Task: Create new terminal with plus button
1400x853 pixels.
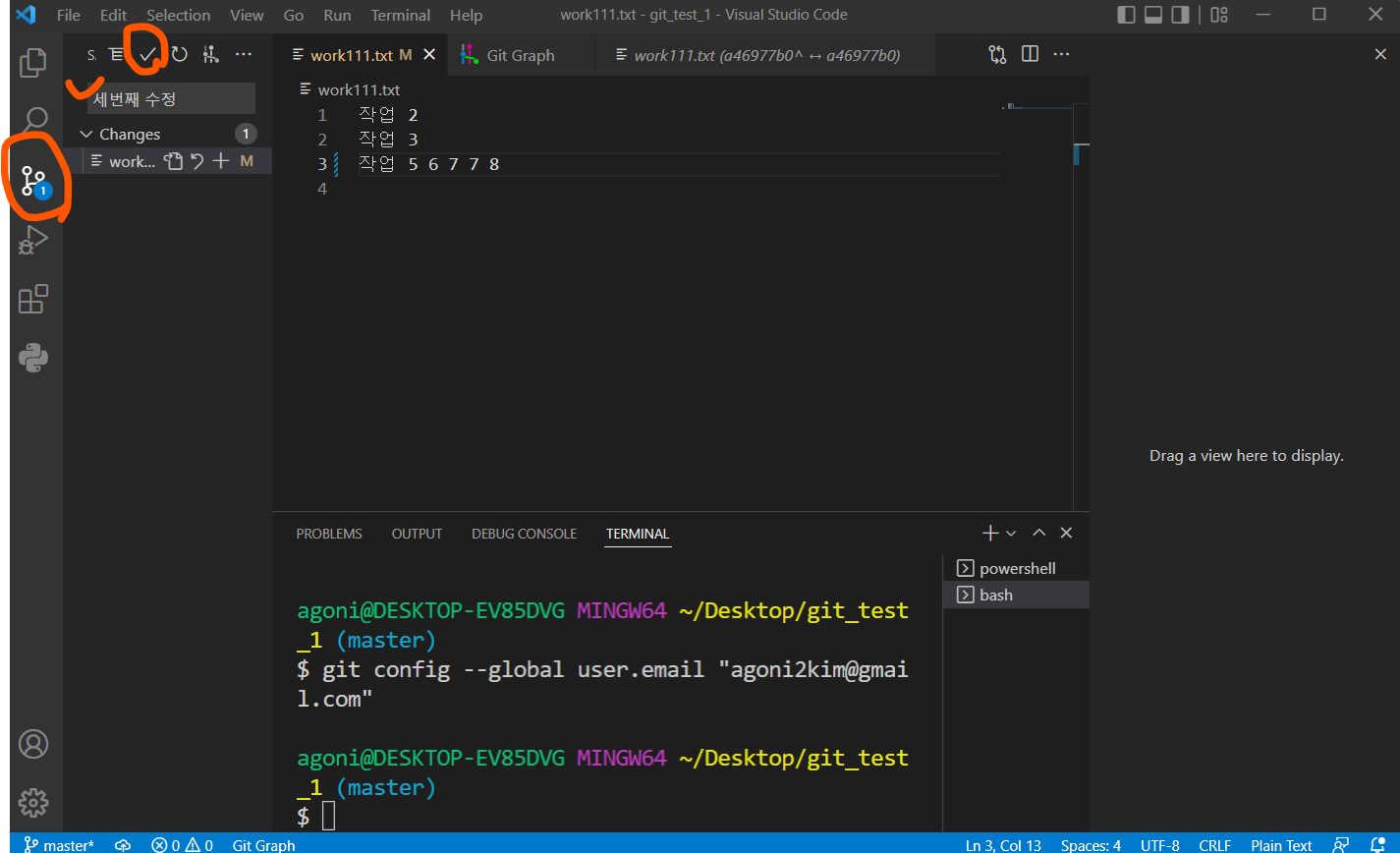Action: [x=990, y=533]
